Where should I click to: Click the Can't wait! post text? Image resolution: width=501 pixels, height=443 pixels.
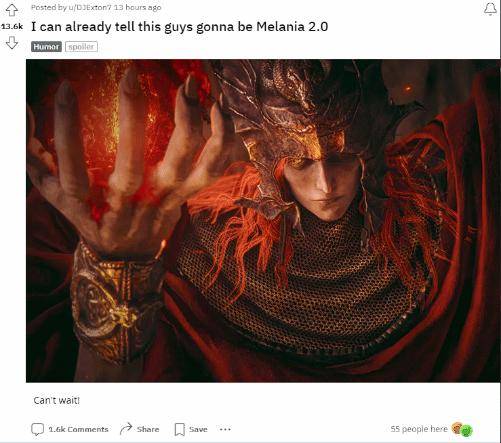57,400
